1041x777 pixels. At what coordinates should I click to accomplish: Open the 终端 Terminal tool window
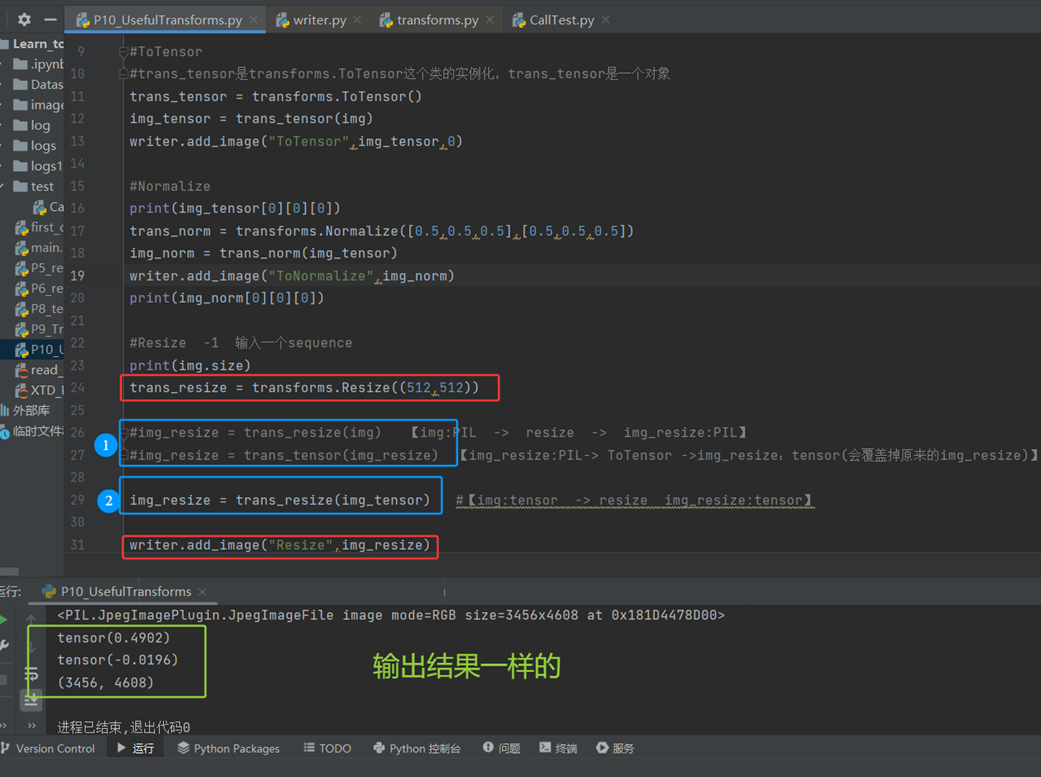point(558,748)
